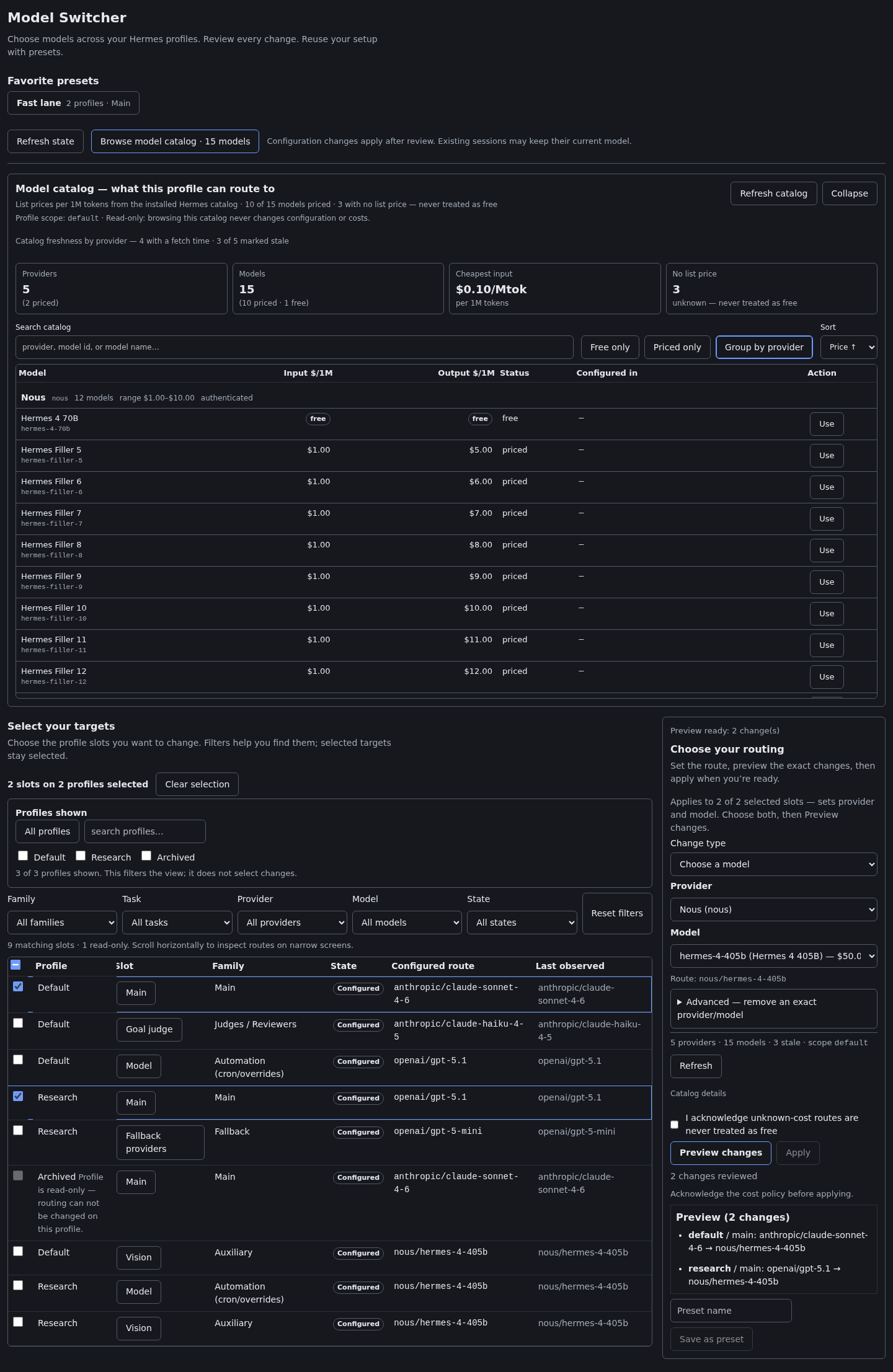Open the Fallback providers slot
893x1372 pixels.
(x=161, y=1143)
